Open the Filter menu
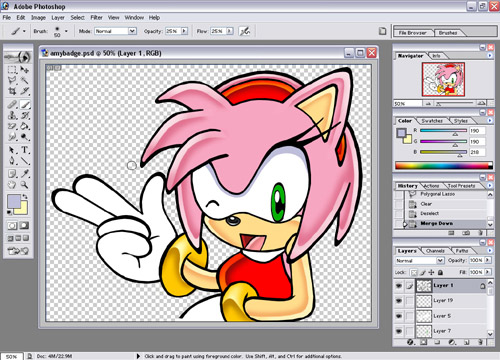Screen dimensions: 500x360 click(x=96, y=17)
